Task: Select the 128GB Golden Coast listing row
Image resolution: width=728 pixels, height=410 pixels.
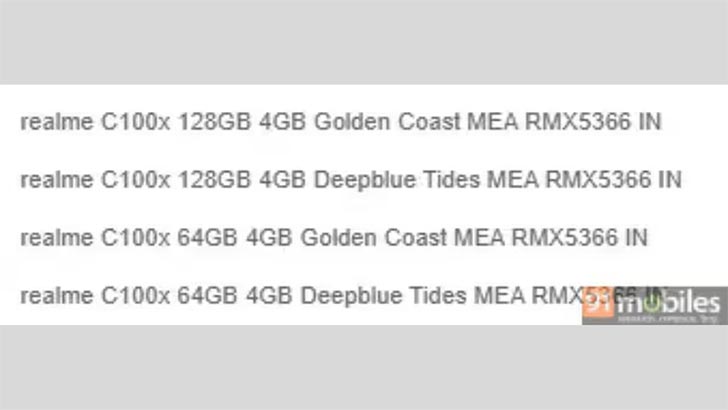Action: 340,122
